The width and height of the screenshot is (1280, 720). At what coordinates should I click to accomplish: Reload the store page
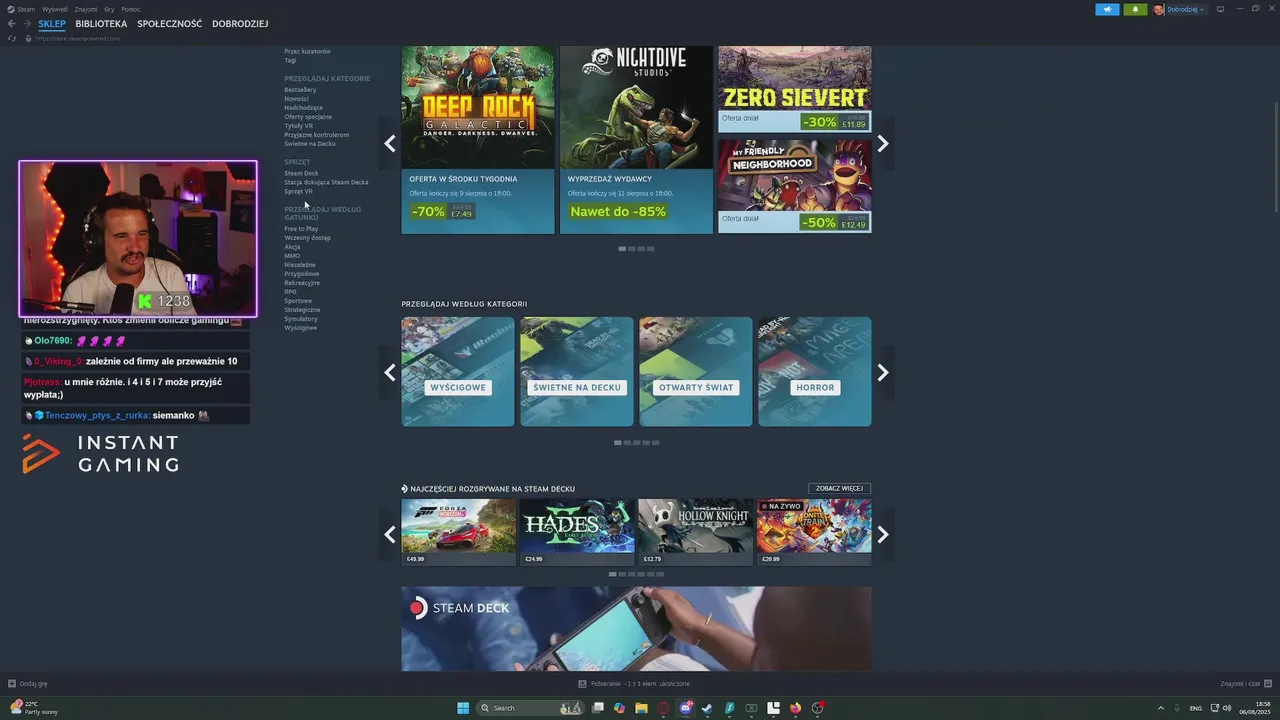pyautogui.click(x=12, y=38)
